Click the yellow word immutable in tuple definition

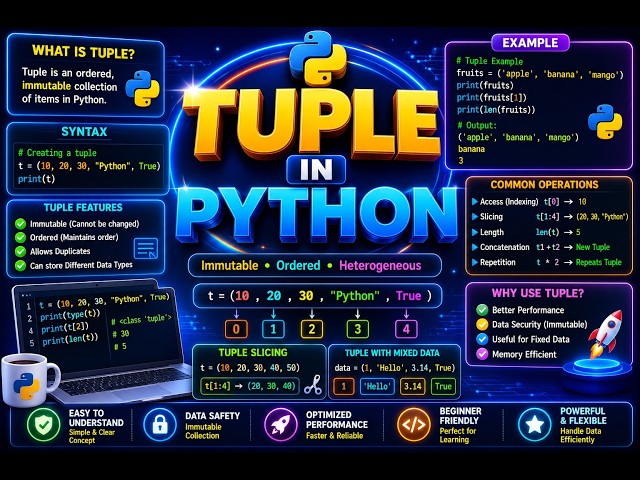pyautogui.click(x=47, y=86)
